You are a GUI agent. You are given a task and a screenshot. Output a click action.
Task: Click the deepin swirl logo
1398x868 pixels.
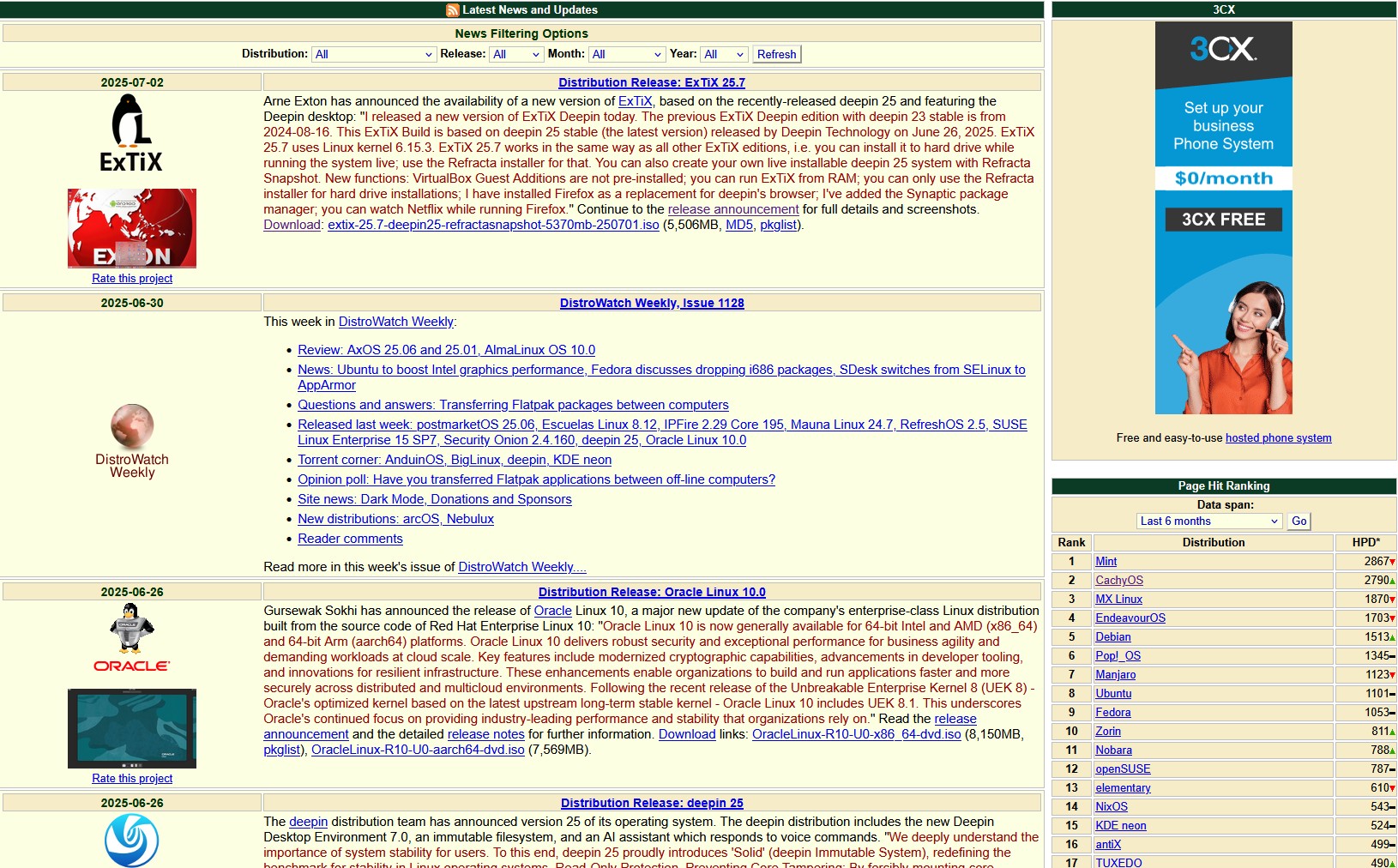point(132,840)
